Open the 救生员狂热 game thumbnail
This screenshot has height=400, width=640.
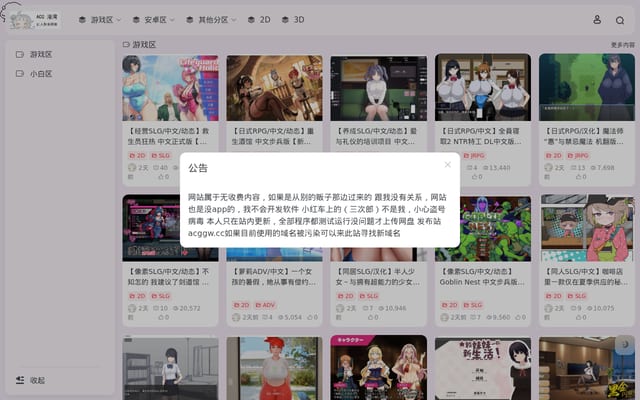[x=170, y=88]
